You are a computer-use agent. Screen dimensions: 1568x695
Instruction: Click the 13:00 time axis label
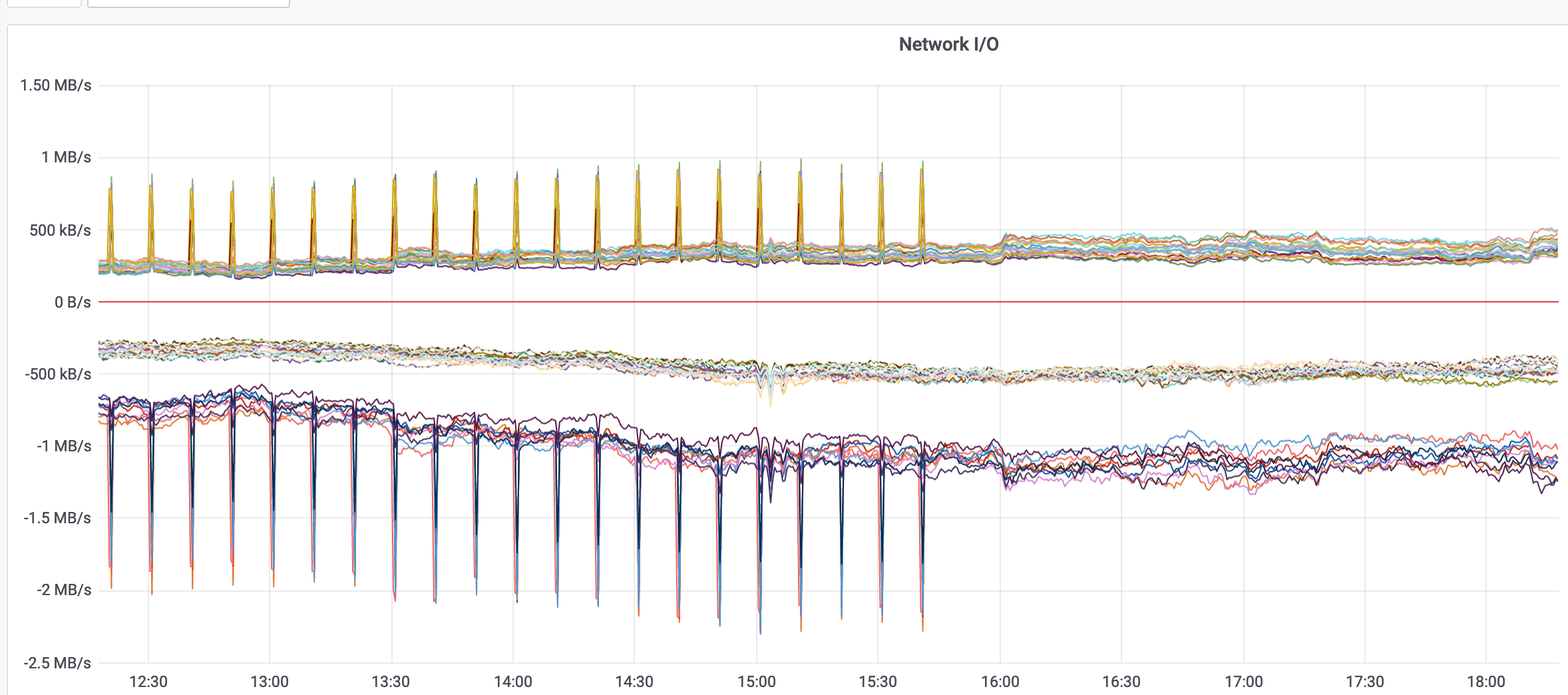coord(269,682)
